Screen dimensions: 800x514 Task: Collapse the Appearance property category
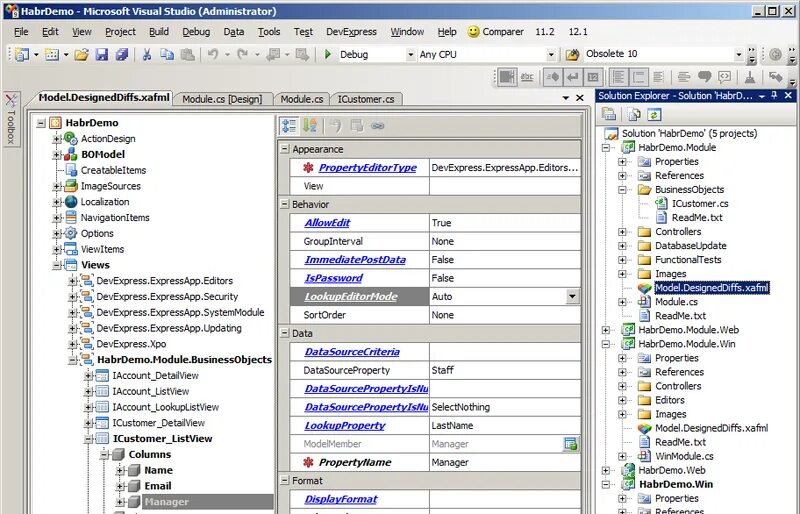pyautogui.click(x=284, y=150)
